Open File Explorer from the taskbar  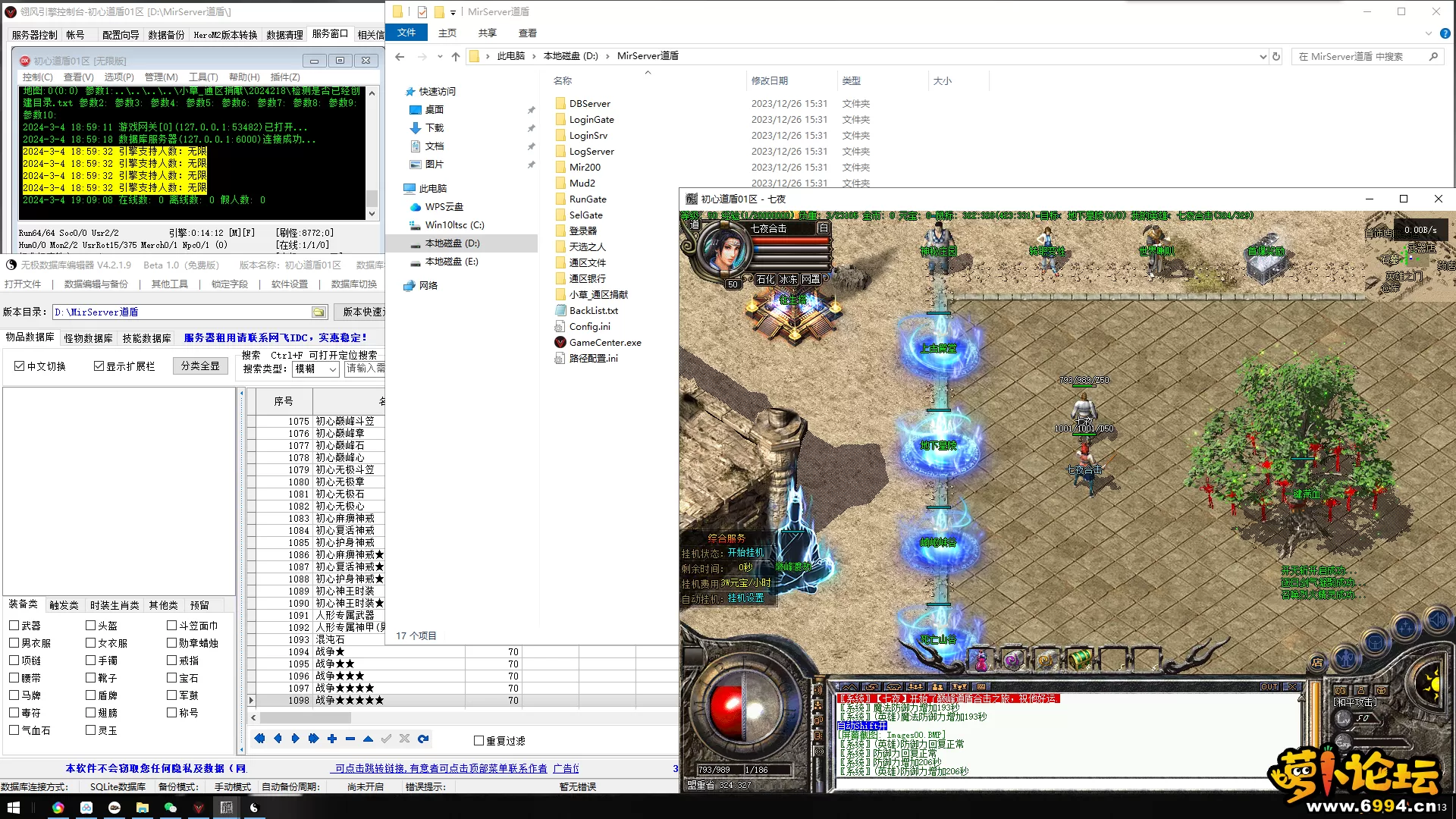142,808
